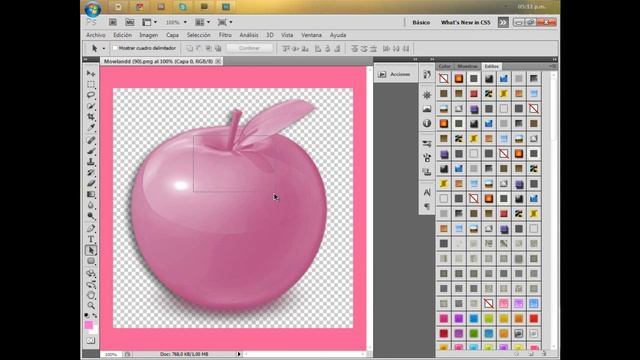Screen dimensions: 640x360
Task: Select the Path Selection tool
Action: tap(91, 250)
